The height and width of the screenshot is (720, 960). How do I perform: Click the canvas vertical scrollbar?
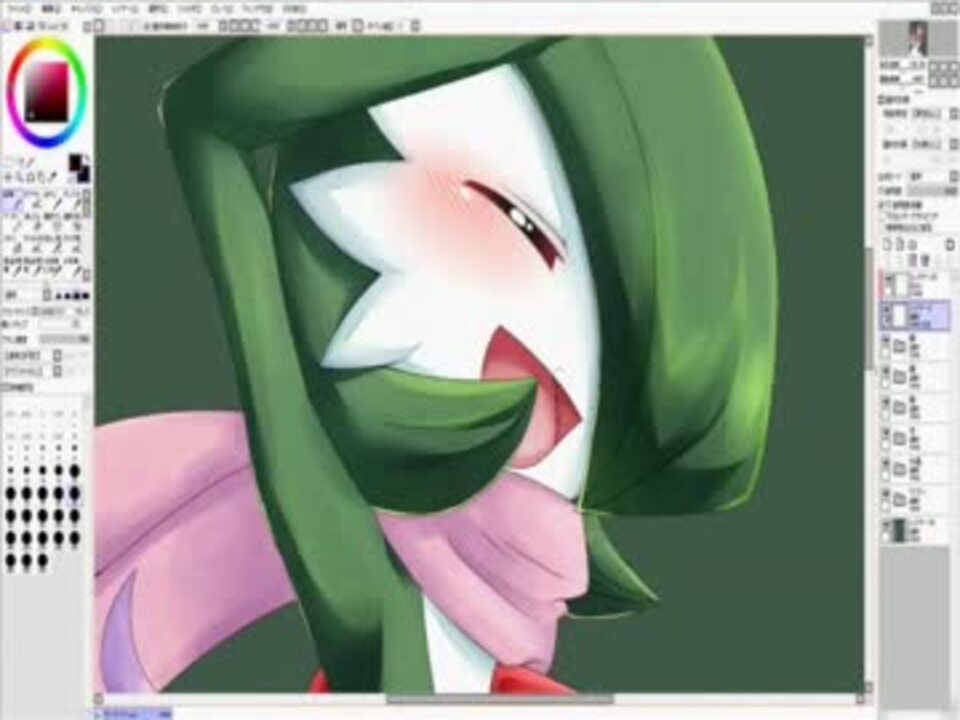[x=869, y=309]
